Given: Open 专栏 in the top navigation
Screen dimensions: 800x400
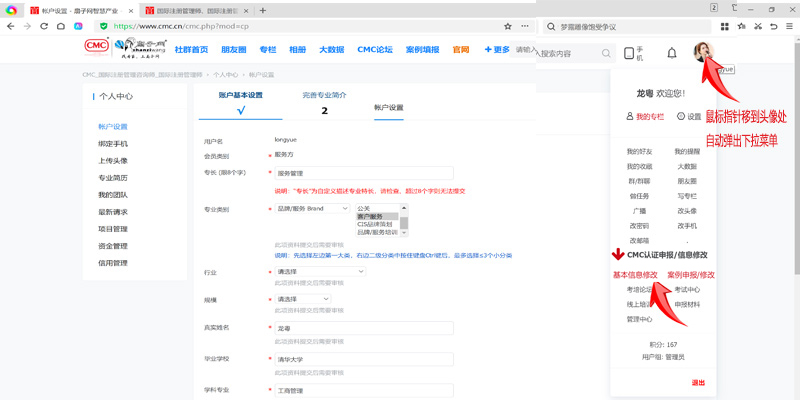Looking at the screenshot, I should [x=268, y=49].
